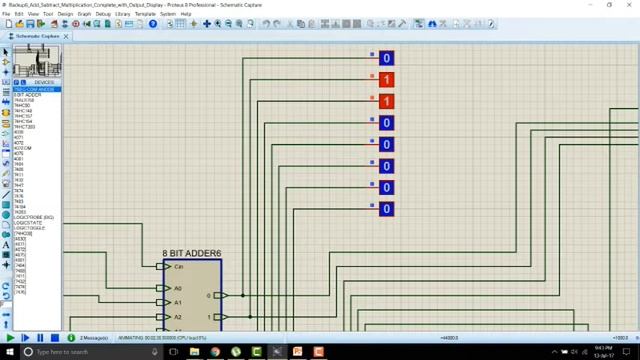
Task: Click Rotate Clockwise icon in left toolbar
Action: (x=6, y=286)
